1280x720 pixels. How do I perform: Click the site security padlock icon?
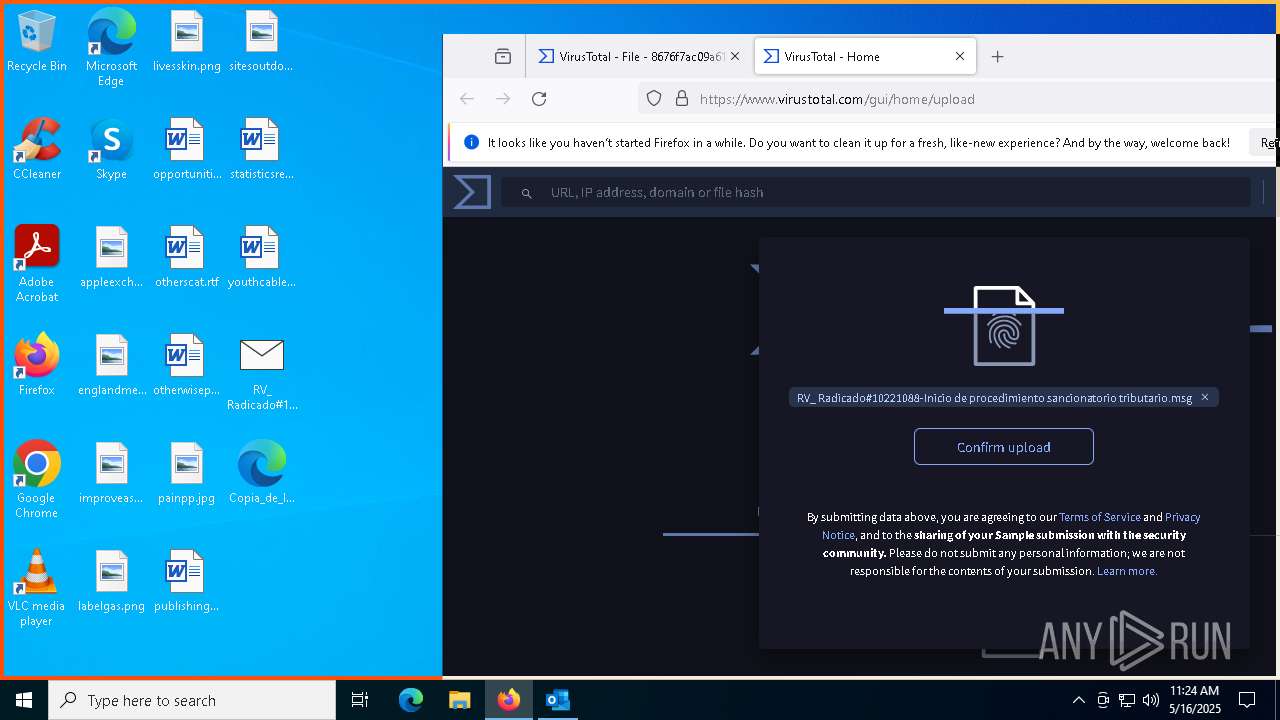click(x=682, y=99)
